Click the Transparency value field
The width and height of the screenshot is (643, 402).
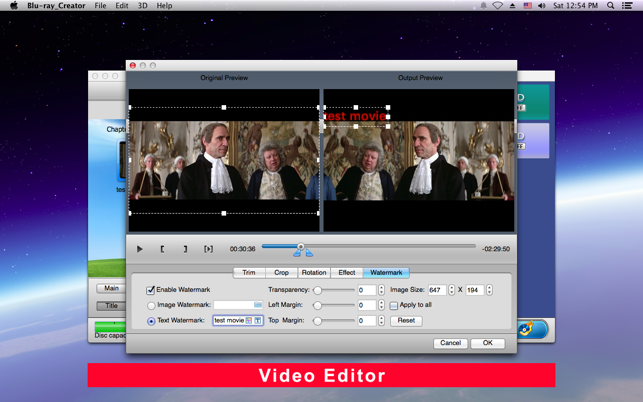point(367,290)
